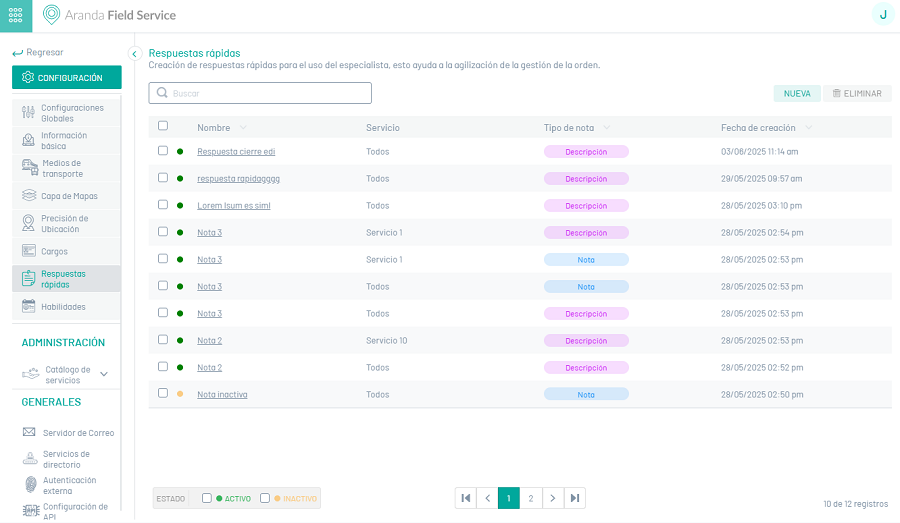Click the NUEVA button
Screen dimensions: 900x523
coord(796,93)
